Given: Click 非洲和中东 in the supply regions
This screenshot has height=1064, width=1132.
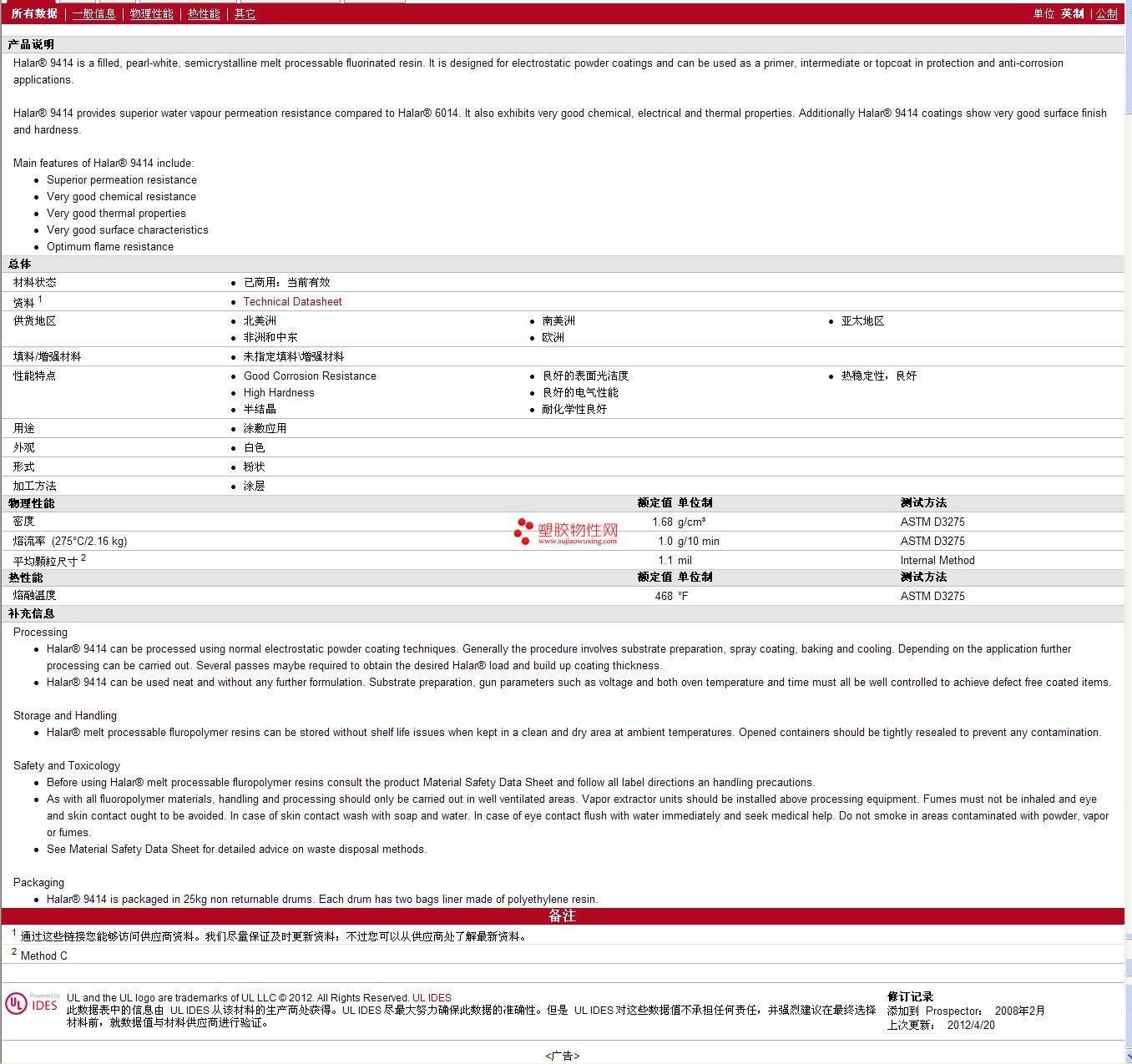Looking at the screenshot, I should coord(270,338).
